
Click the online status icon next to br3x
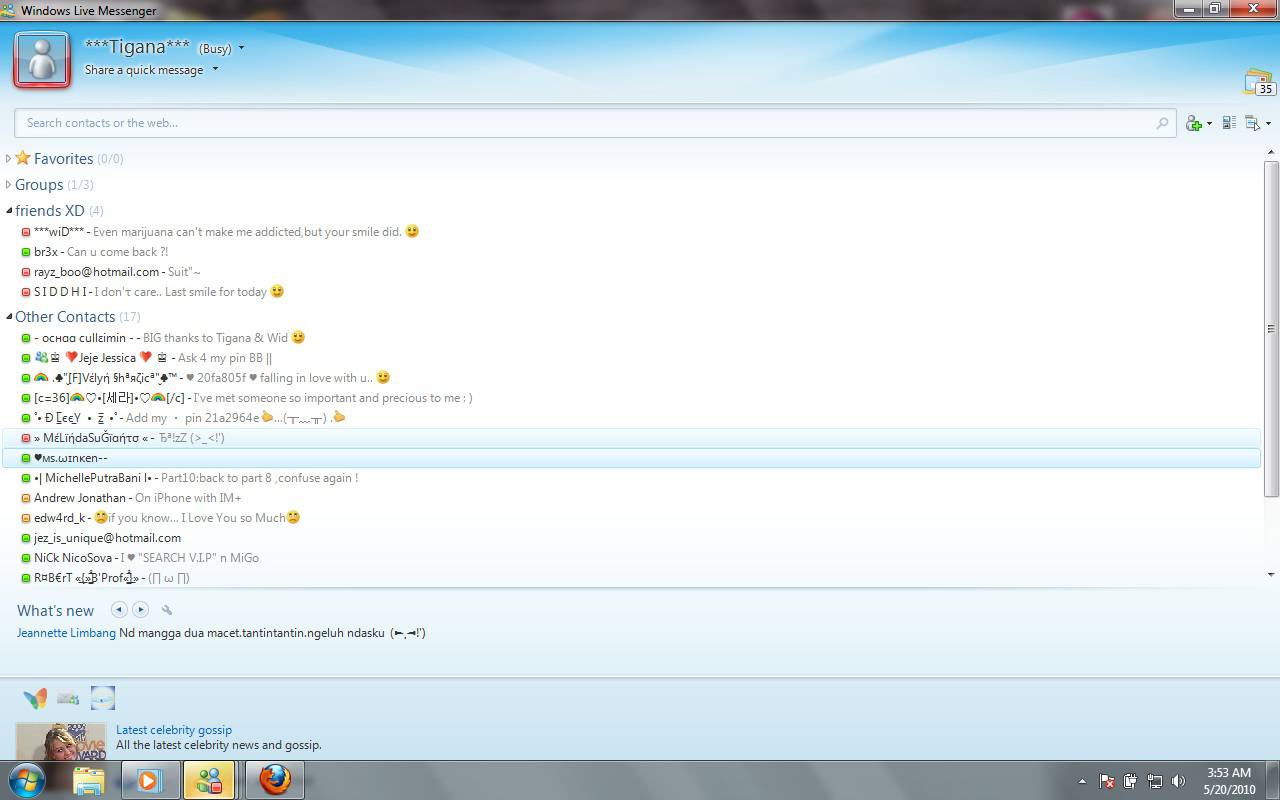pos(26,252)
